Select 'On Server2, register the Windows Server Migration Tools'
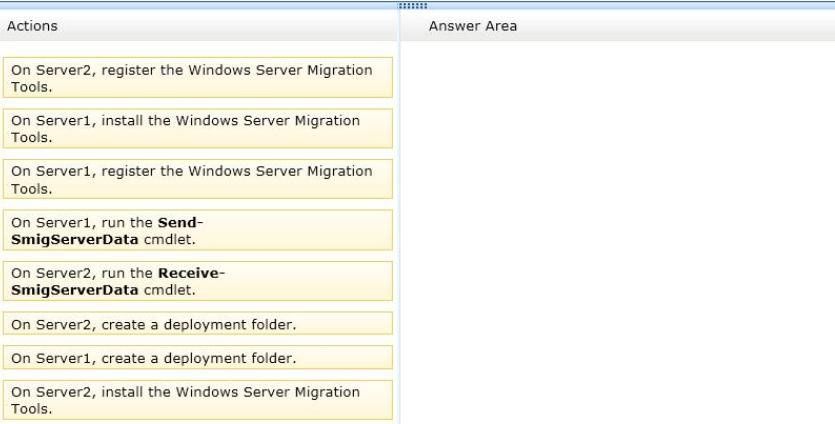This screenshot has height=424, width=835. coord(198,78)
